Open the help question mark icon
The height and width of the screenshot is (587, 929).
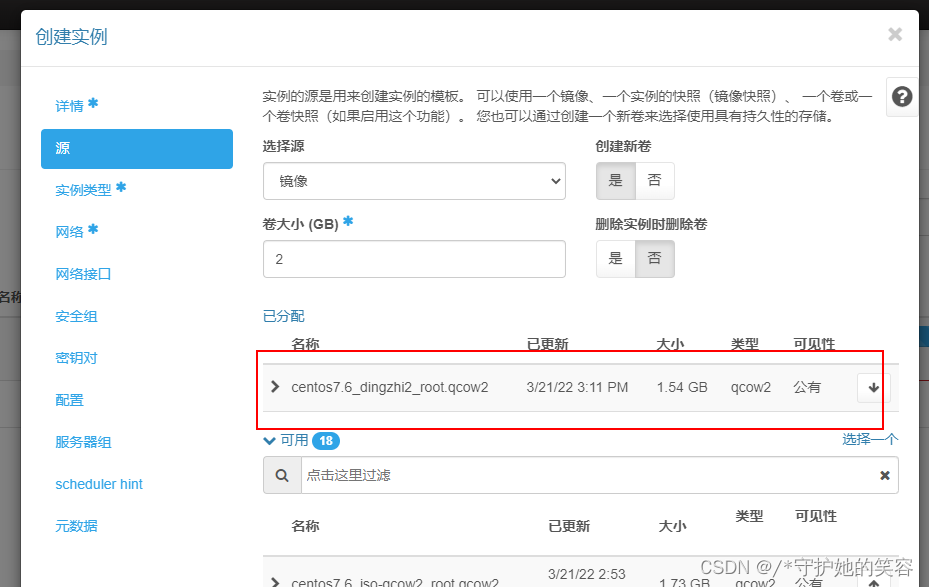(x=902, y=97)
